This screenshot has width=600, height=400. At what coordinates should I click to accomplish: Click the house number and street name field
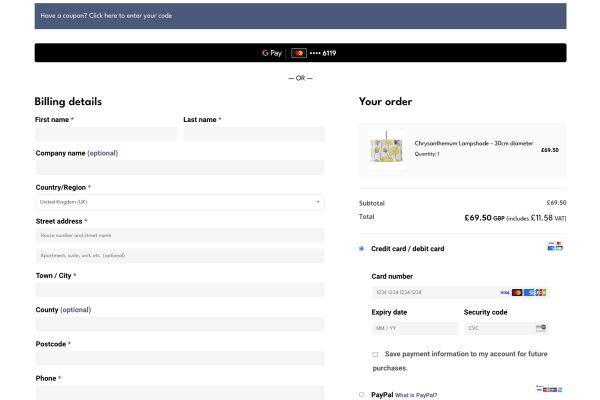coord(180,235)
